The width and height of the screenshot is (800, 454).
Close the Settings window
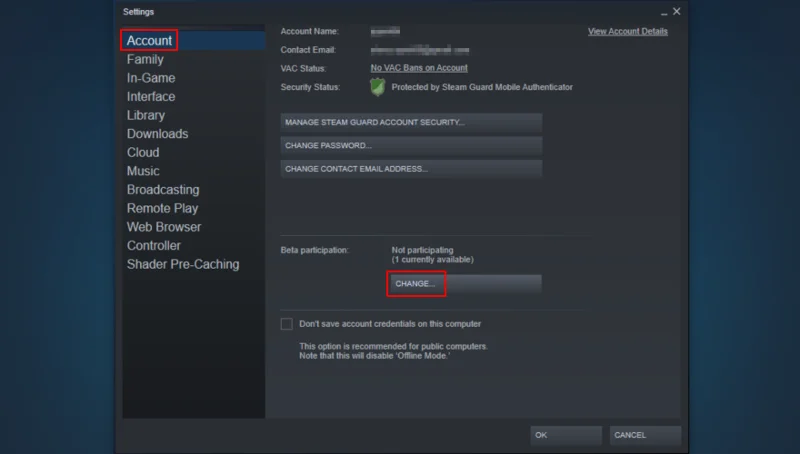[677, 11]
